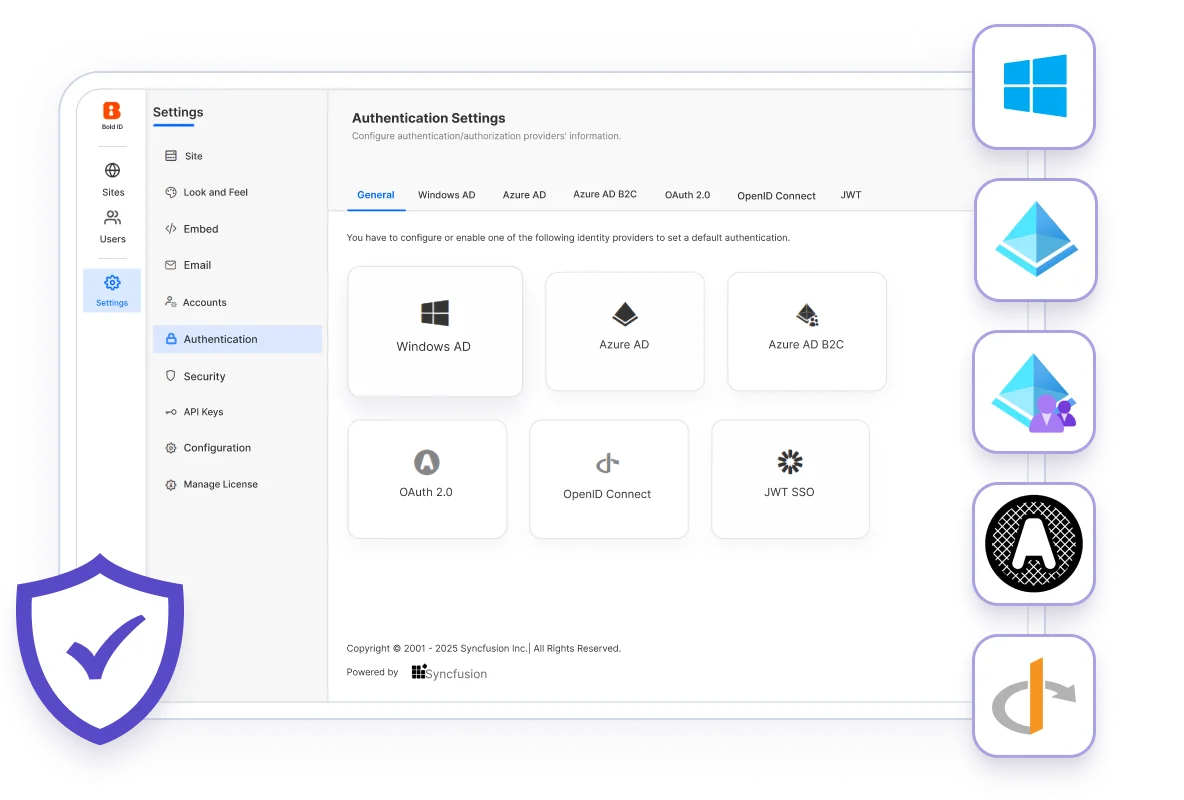Click the Manage License icon
The height and width of the screenshot is (800, 1184).
pyautogui.click(x=171, y=484)
